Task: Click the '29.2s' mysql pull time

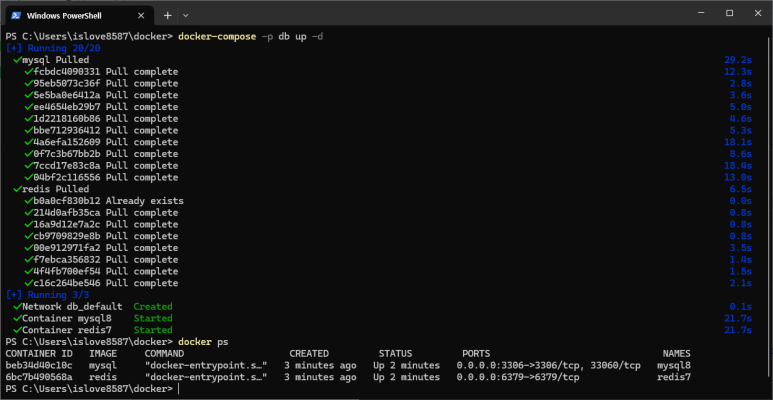Action: [738, 60]
